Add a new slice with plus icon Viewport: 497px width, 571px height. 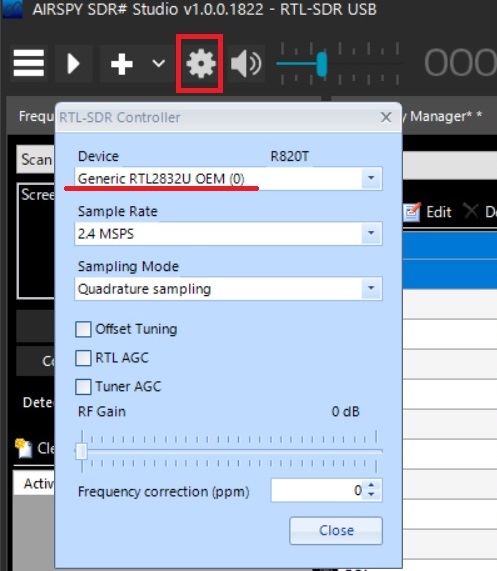tap(122, 64)
